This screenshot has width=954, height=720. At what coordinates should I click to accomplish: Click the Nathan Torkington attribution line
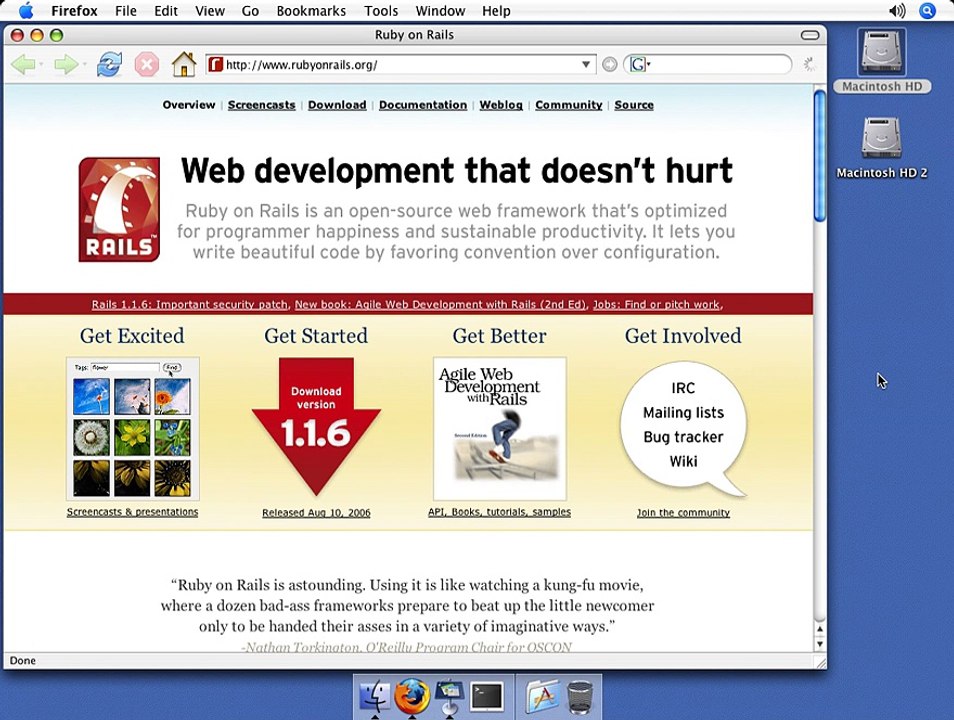click(406, 647)
